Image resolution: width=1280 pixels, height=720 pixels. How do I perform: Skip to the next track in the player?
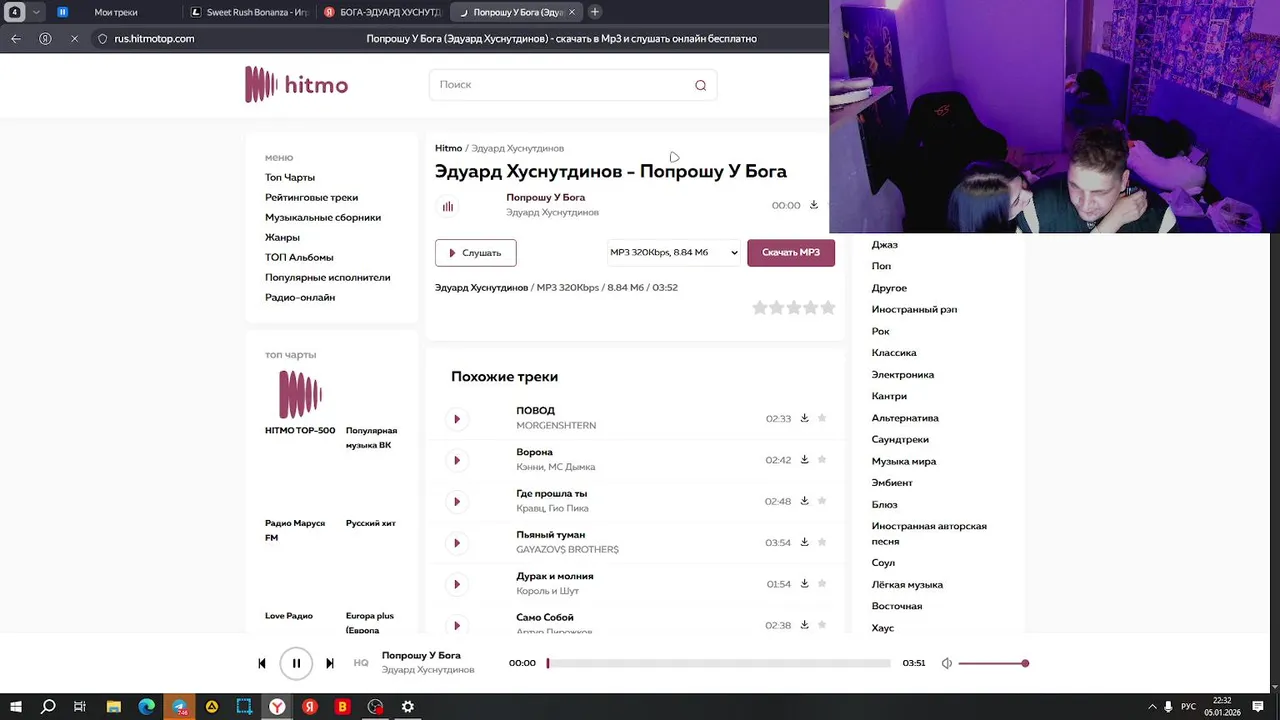tap(330, 663)
